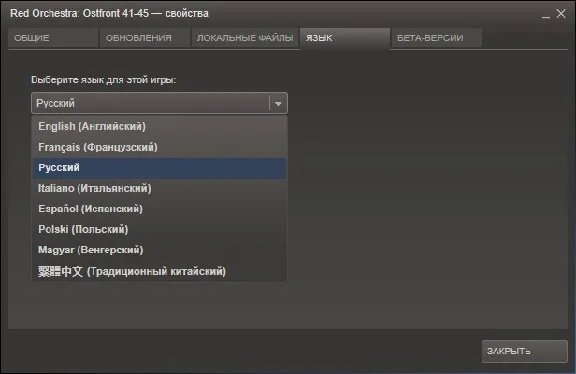This screenshot has width=576, height=374.
Task: Pick Italiano (Итальянский) in the list
Action: click(159, 188)
